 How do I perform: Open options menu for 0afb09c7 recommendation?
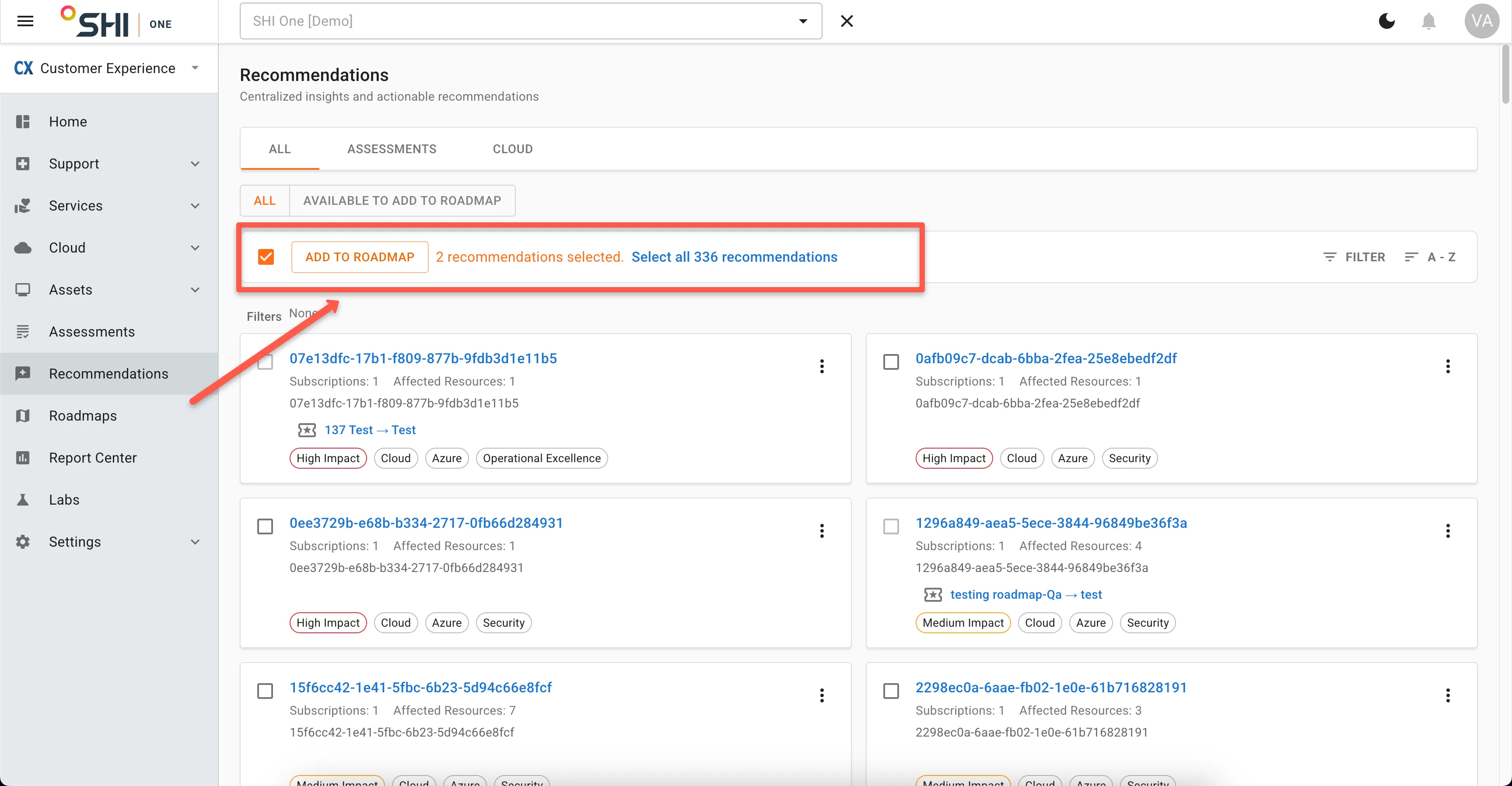click(x=1447, y=366)
